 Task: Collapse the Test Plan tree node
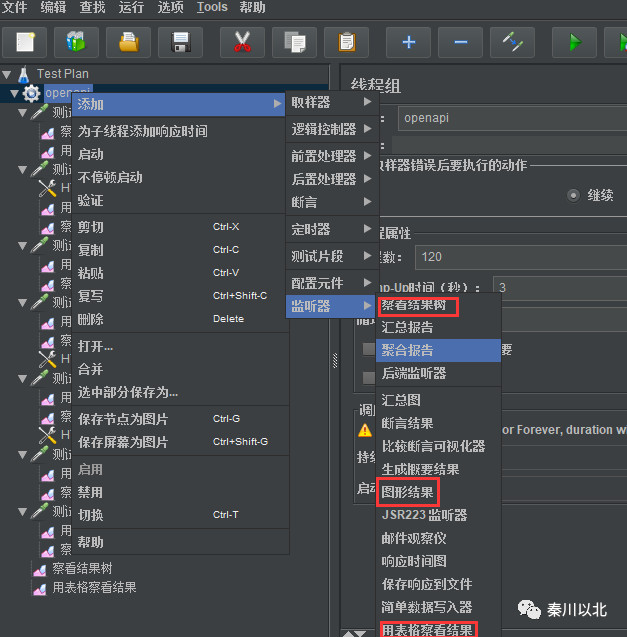7,74
